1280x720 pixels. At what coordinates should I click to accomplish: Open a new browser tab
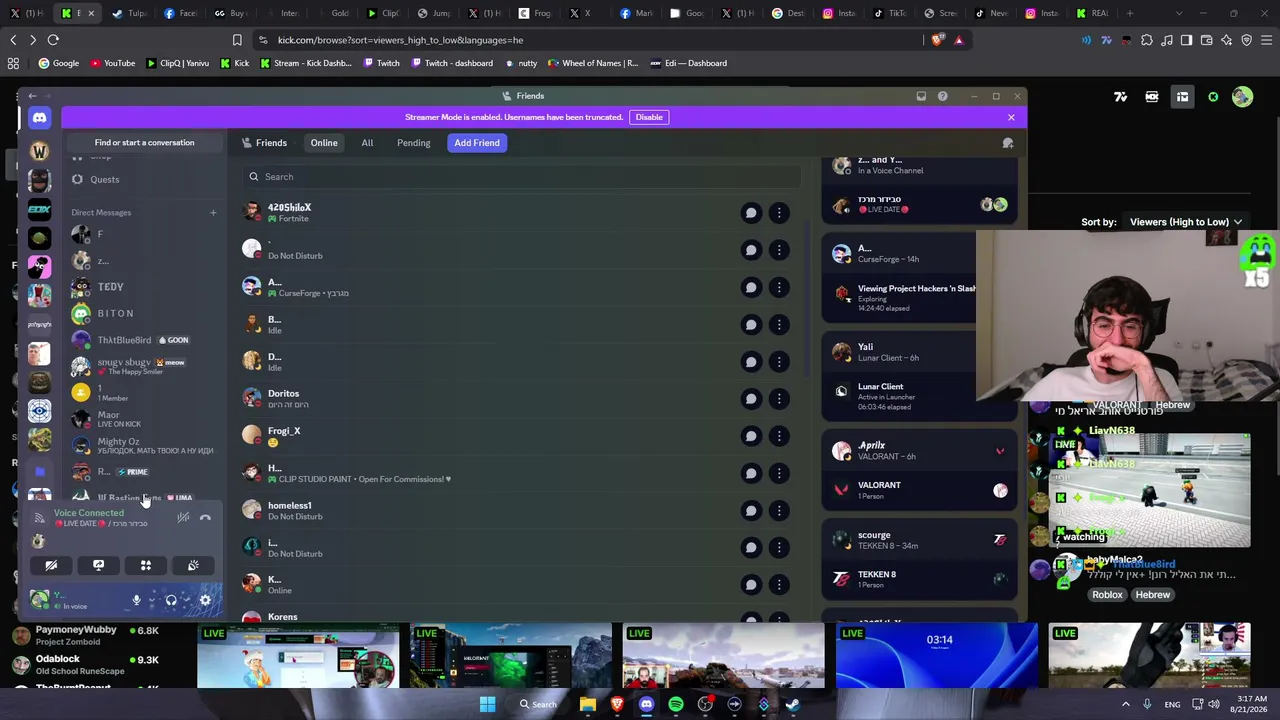pyautogui.click(x=1130, y=13)
